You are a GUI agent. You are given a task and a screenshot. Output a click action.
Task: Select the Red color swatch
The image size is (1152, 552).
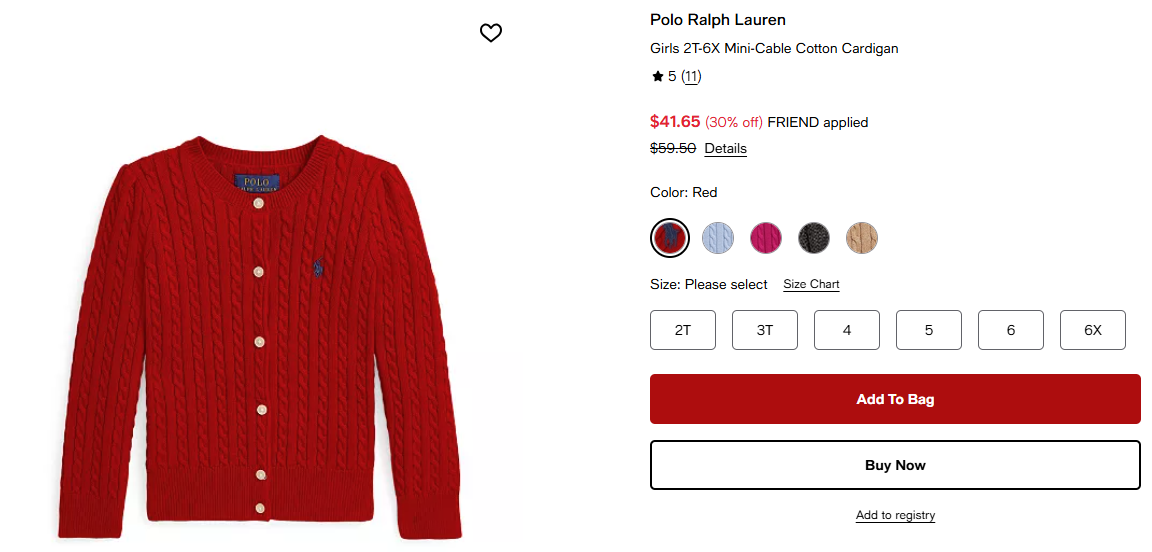[670, 238]
